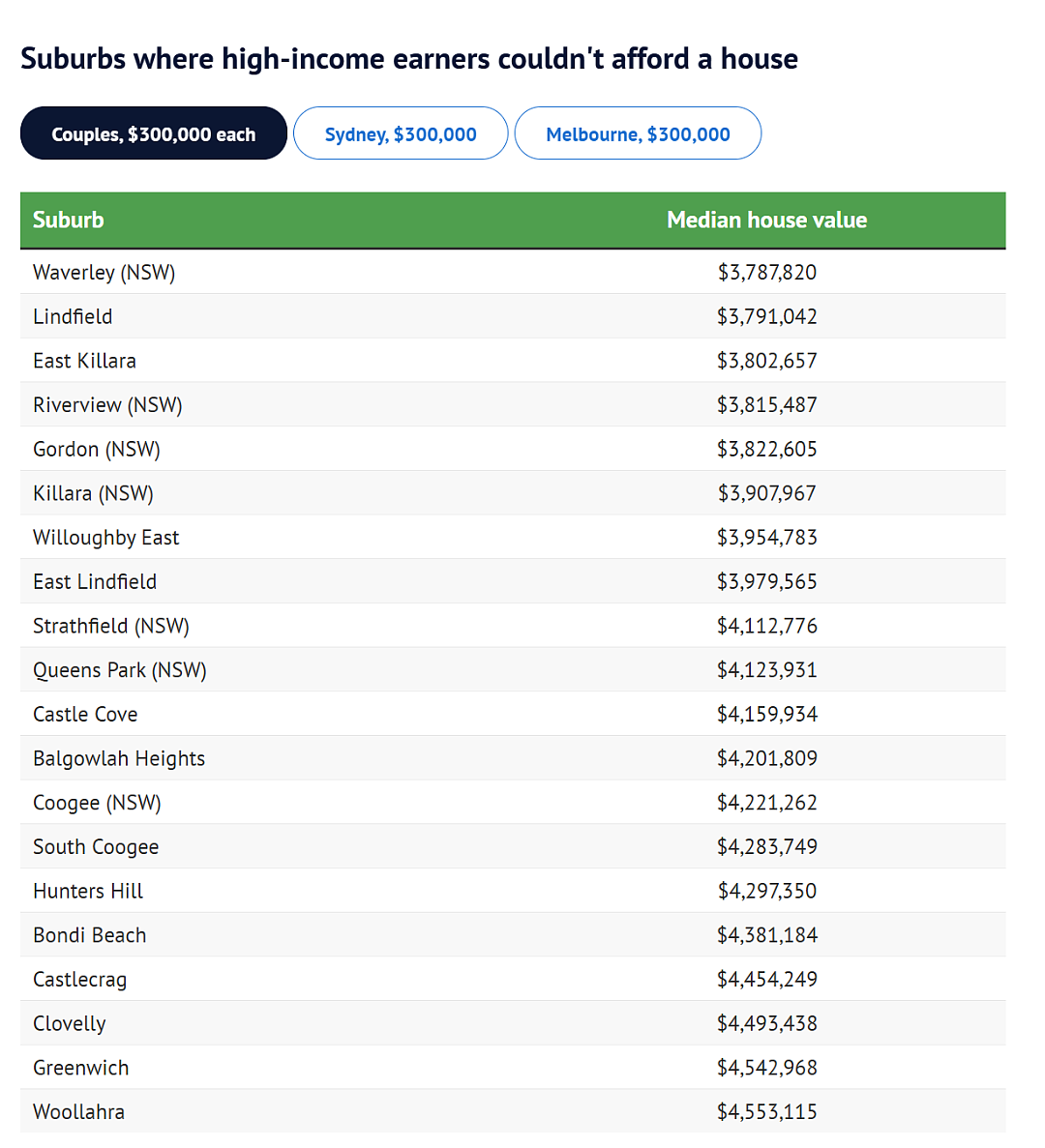Select the Waverley (NSW) row
This screenshot has width=1045, height=1148.
(x=513, y=273)
